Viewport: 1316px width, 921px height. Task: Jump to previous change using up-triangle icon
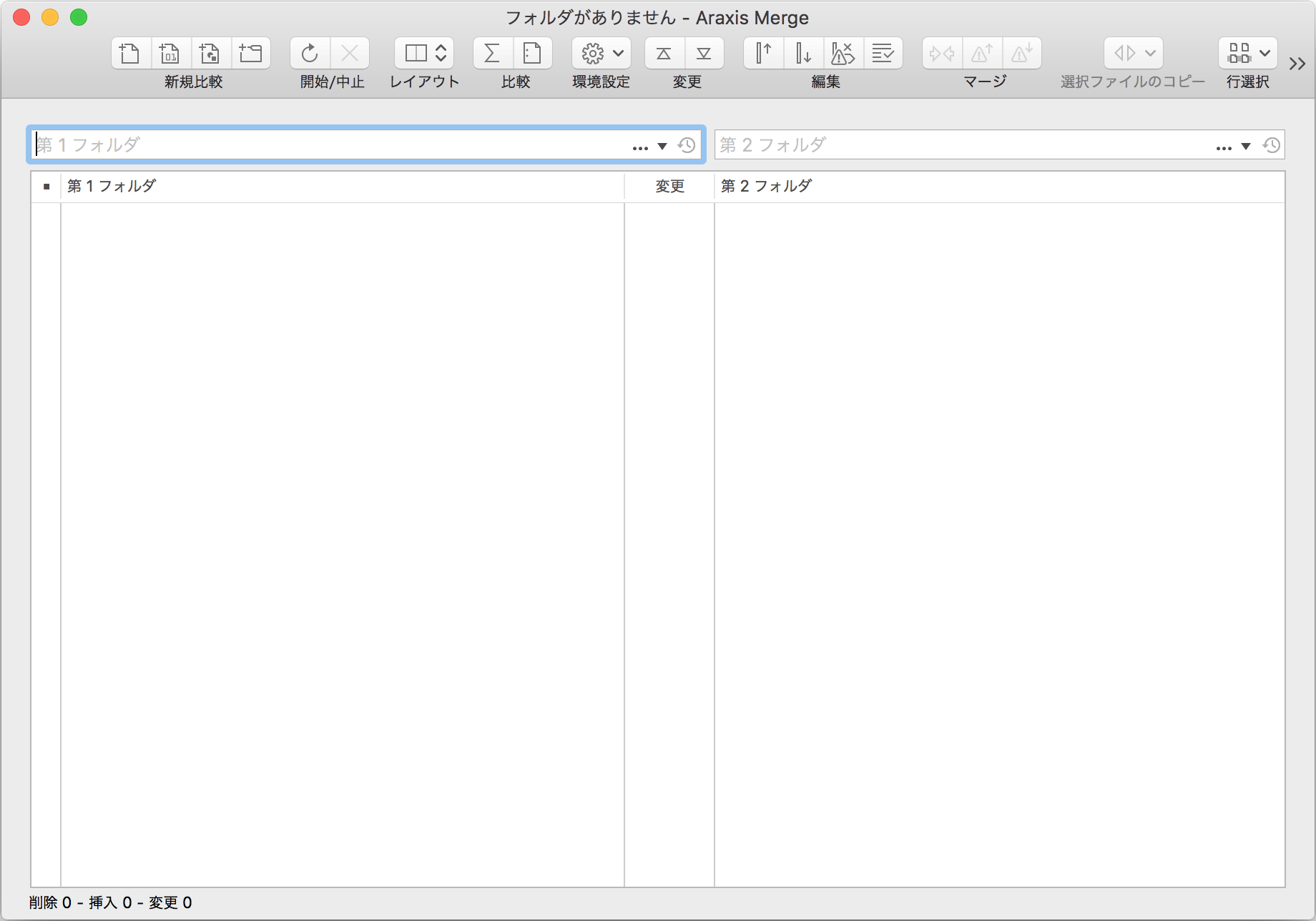(664, 54)
